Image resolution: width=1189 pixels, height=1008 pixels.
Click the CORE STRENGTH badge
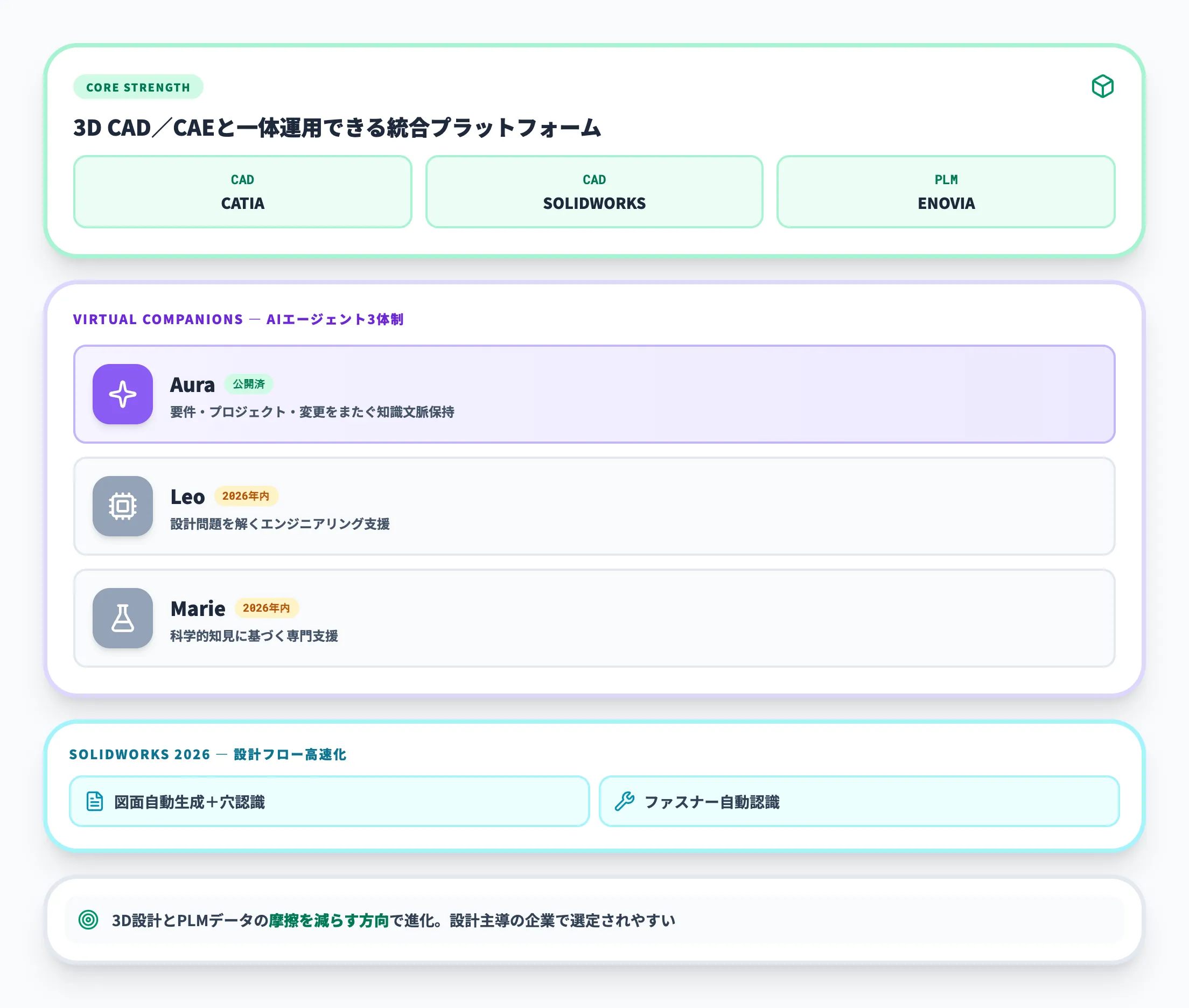[138, 87]
